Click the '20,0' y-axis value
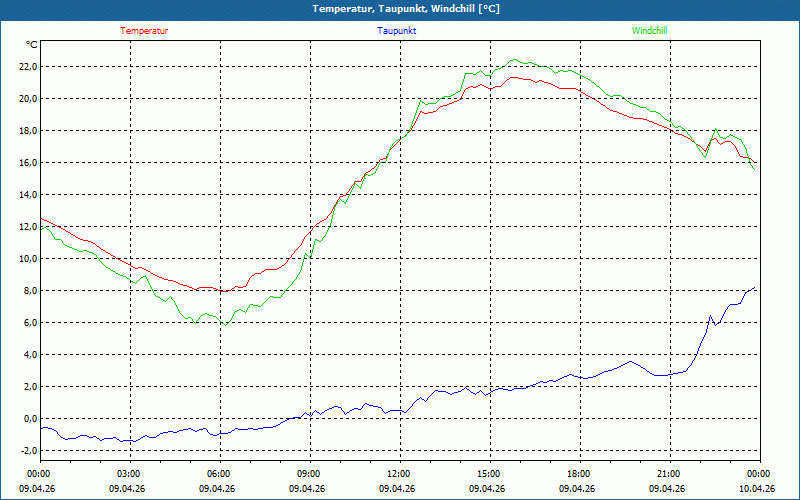 [x=28, y=98]
